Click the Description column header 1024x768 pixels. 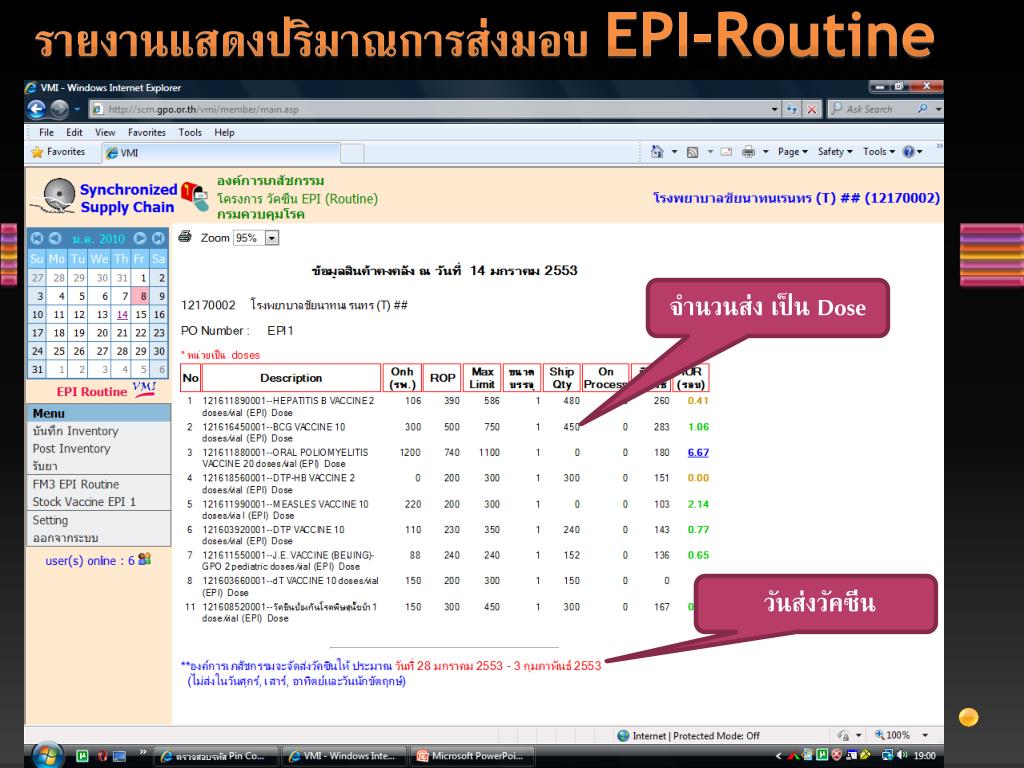click(x=291, y=378)
